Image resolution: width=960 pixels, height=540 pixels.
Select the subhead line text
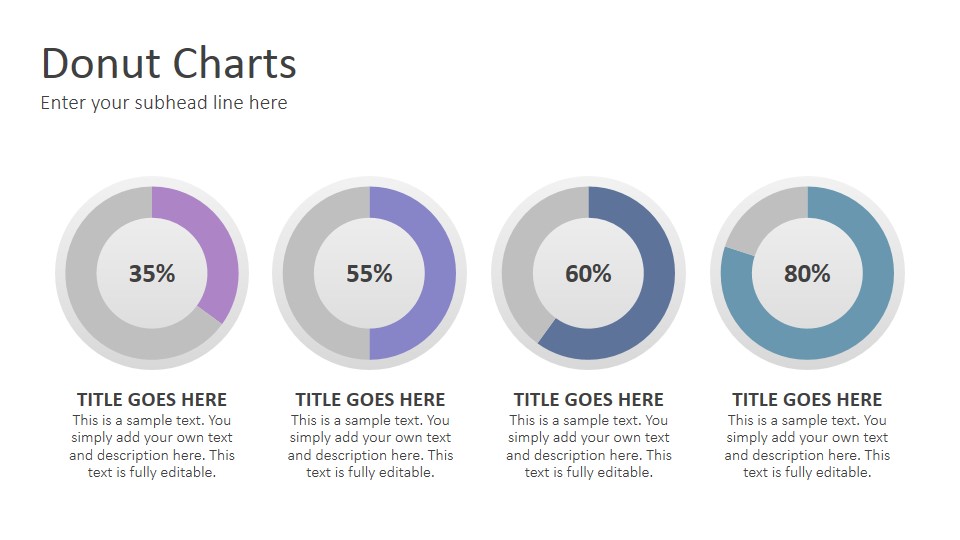click(x=164, y=103)
